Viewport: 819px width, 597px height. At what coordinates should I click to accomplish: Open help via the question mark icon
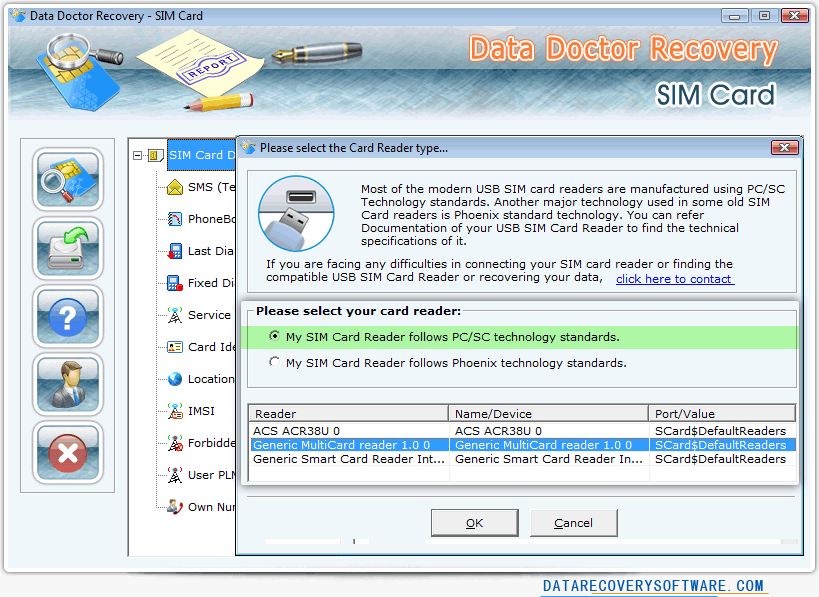click(68, 316)
